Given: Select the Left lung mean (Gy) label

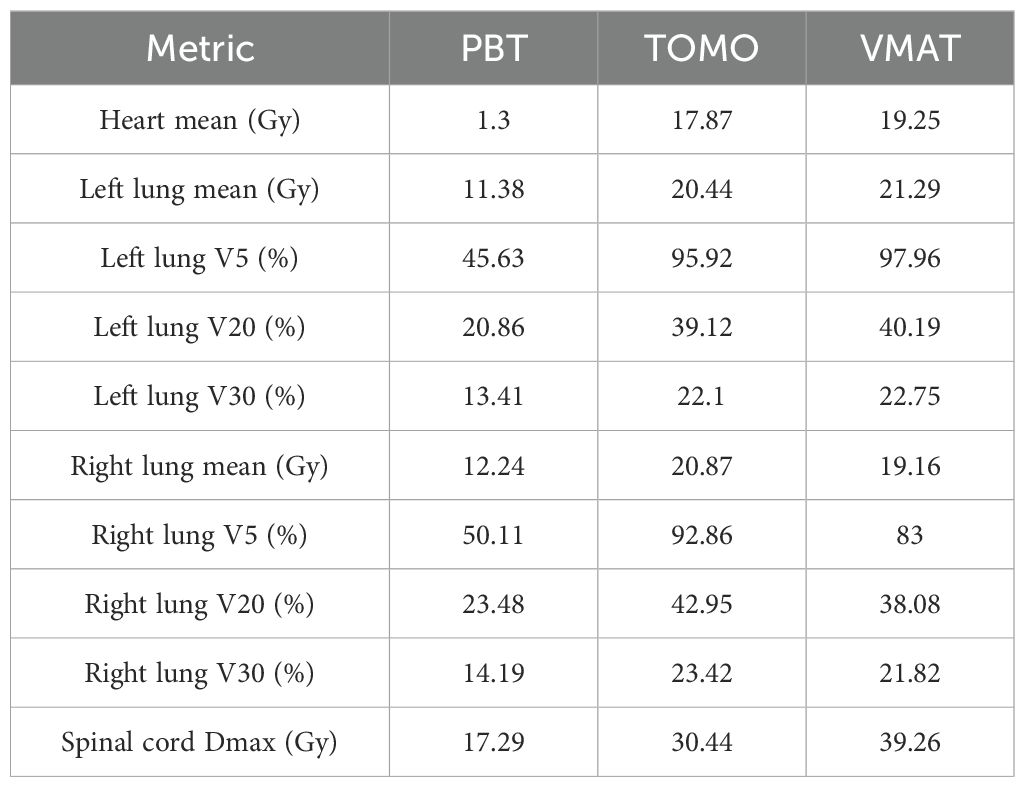Looking at the screenshot, I should point(200,189).
